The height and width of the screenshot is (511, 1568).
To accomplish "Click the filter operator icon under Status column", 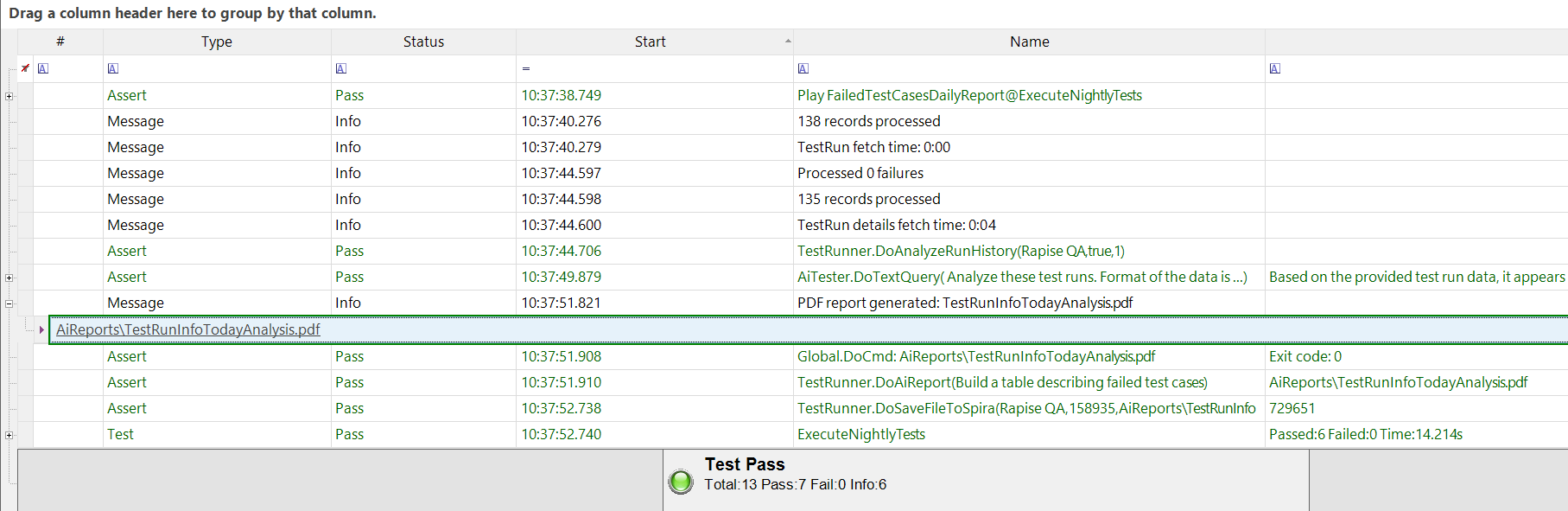I will (340, 68).
